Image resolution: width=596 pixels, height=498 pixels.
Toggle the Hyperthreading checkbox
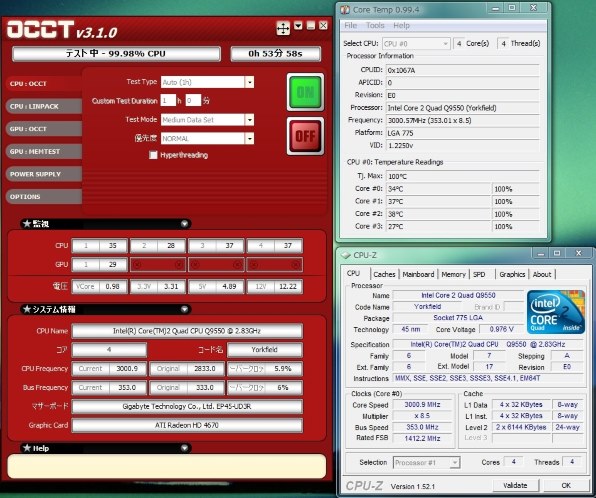pyautogui.click(x=153, y=155)
